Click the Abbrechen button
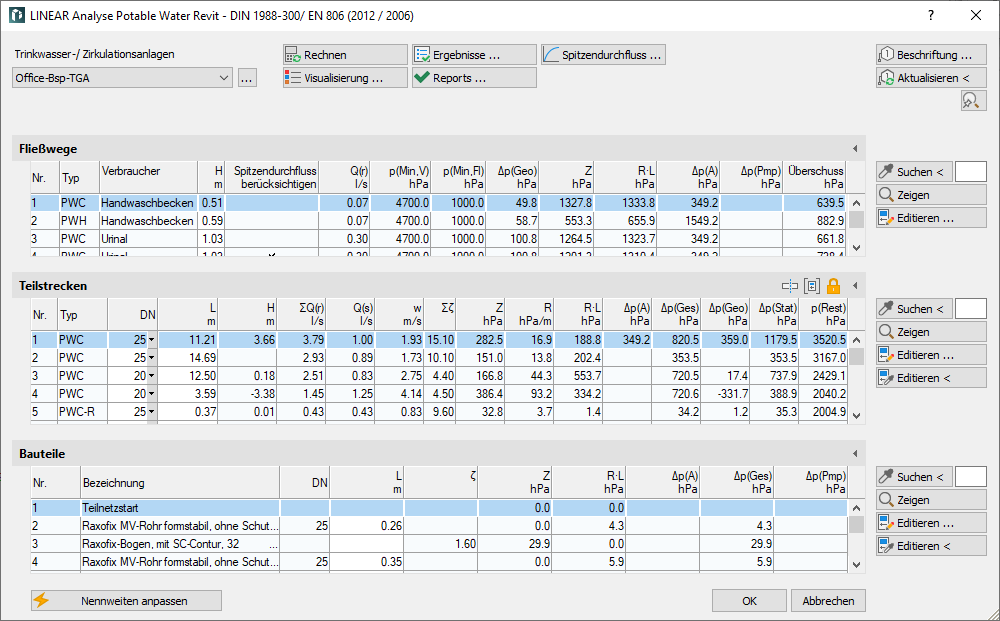 (828, 601)
